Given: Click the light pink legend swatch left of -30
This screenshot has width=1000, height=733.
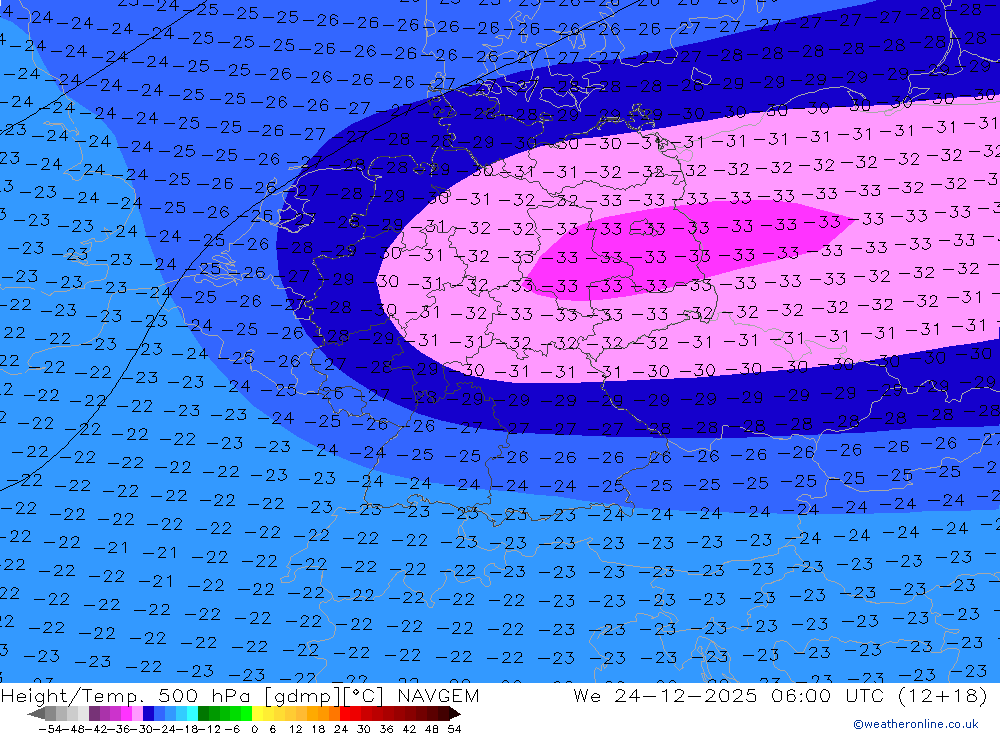Looking at the screenshot, I should point(137,713).
